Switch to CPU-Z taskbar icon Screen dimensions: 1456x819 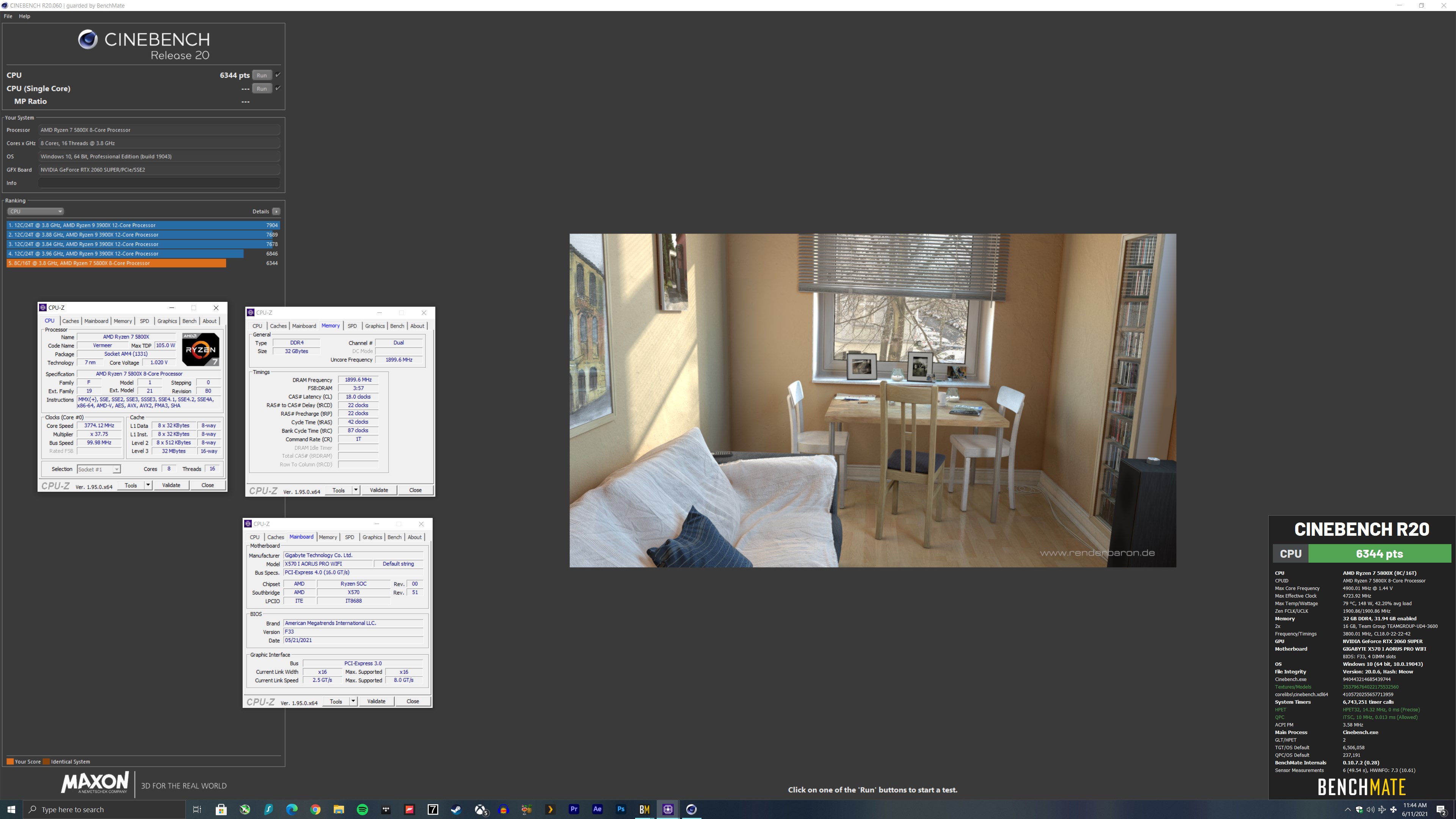[x=667, y=810]
